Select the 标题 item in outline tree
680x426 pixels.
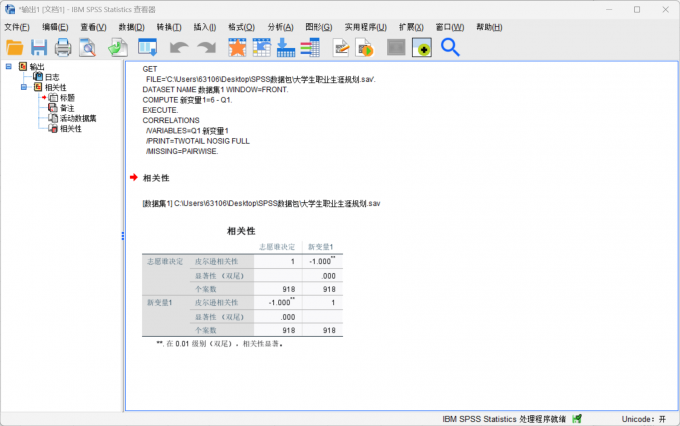point(67,98)
